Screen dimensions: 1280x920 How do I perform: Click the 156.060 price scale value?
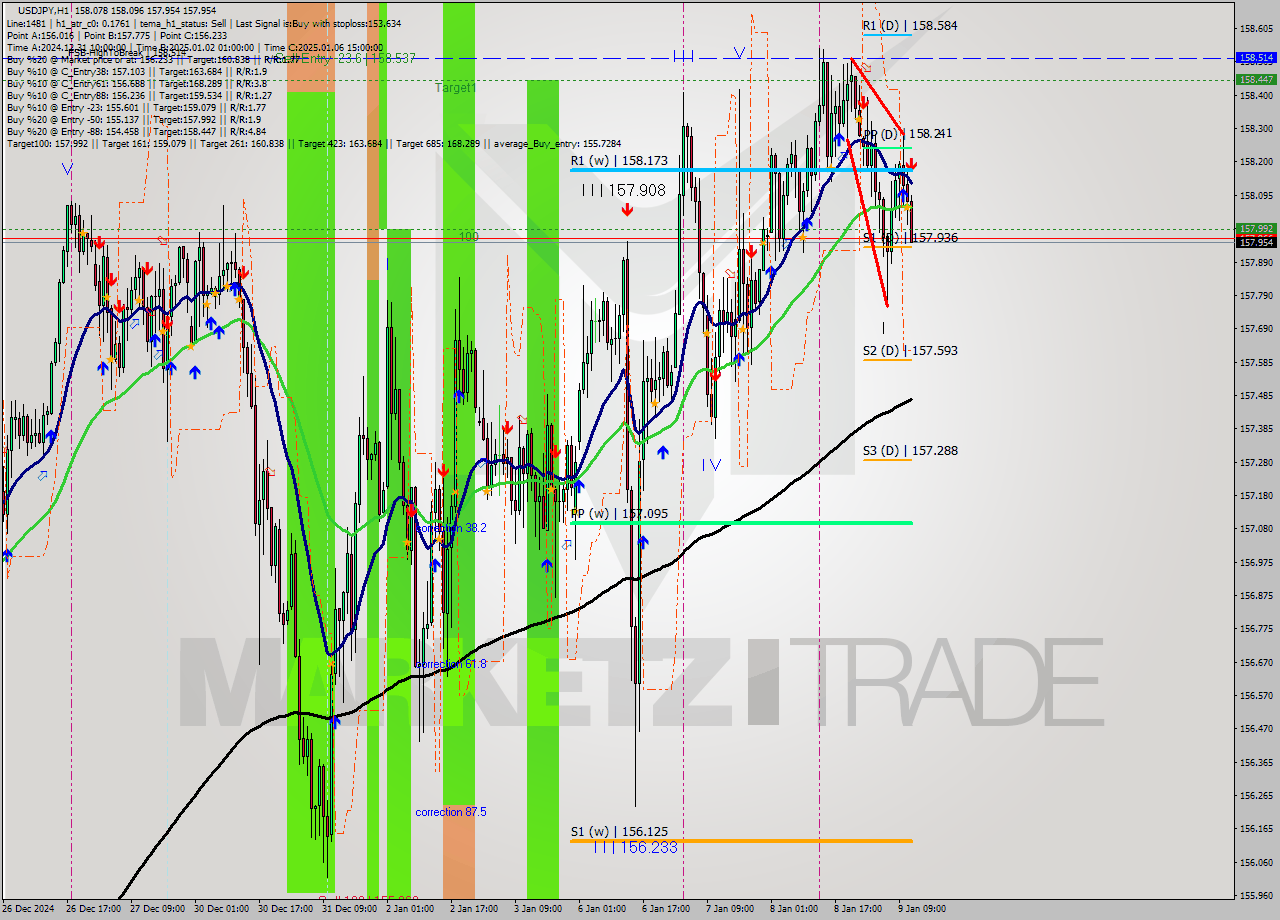pos(1257,861)
